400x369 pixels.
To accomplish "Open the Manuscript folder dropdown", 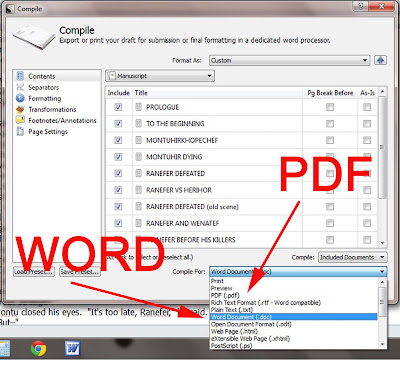I will tap(160, 76).
